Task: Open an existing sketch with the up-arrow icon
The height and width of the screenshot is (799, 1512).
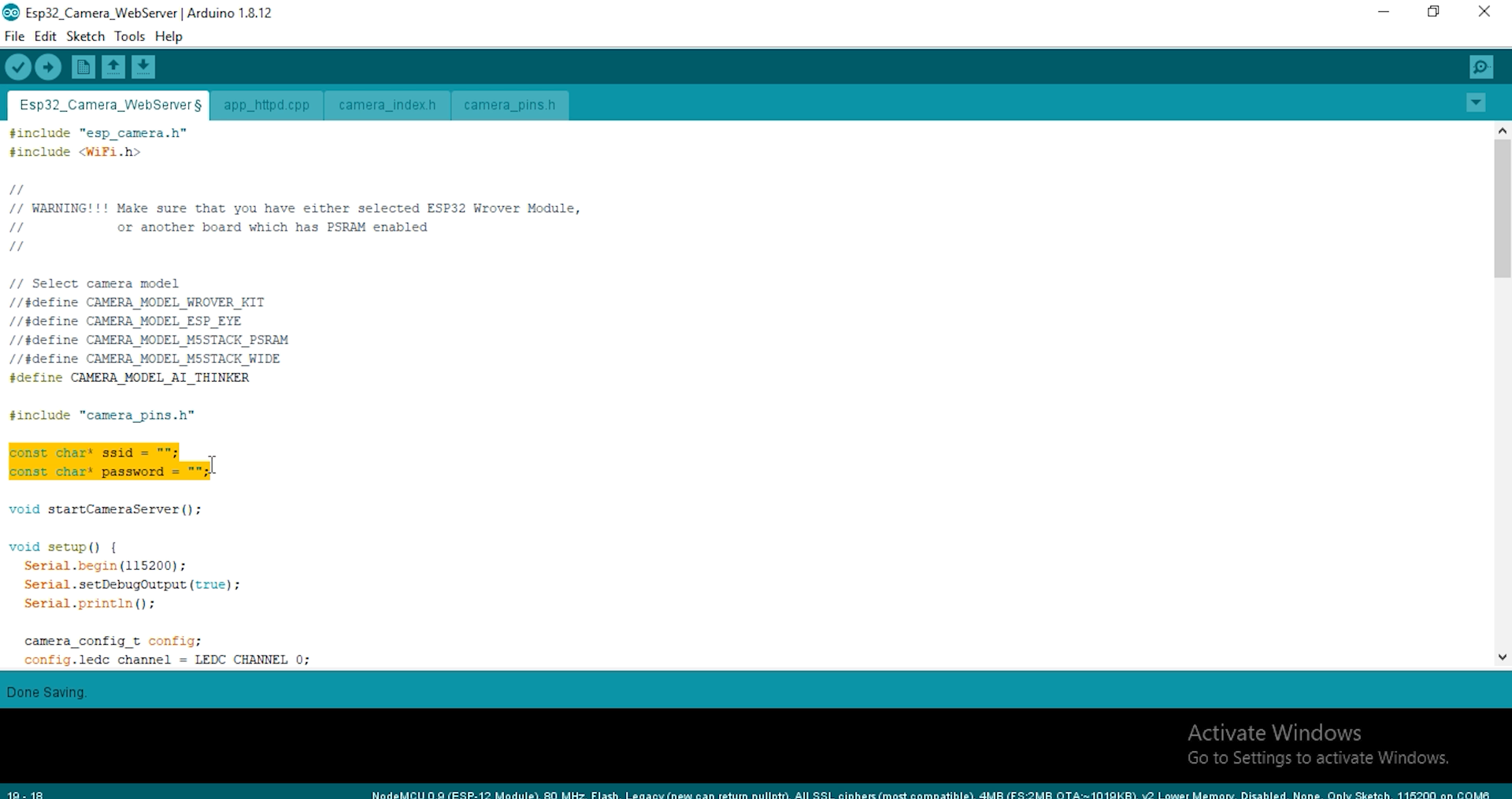Action: coord(113,67)
